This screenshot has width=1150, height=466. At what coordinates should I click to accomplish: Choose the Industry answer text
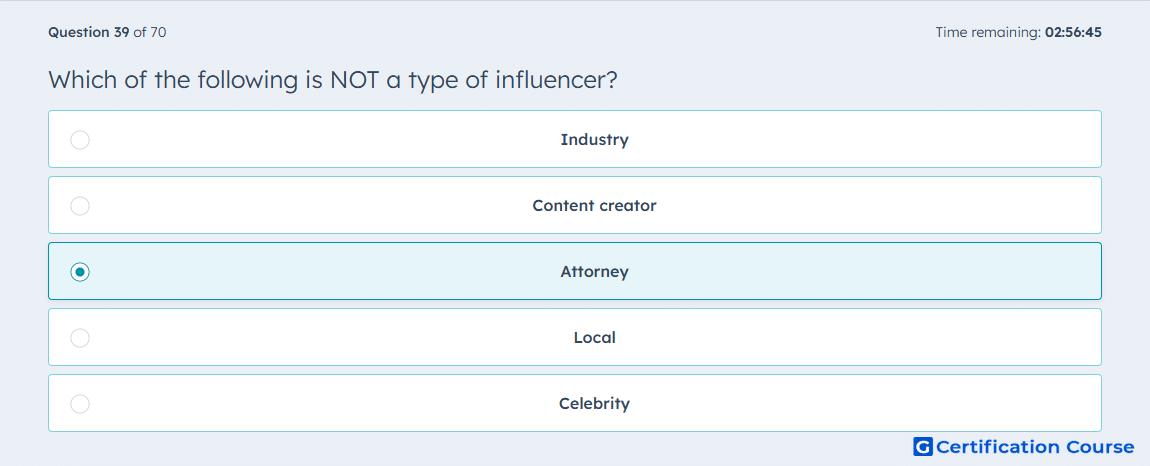[594, 139]
